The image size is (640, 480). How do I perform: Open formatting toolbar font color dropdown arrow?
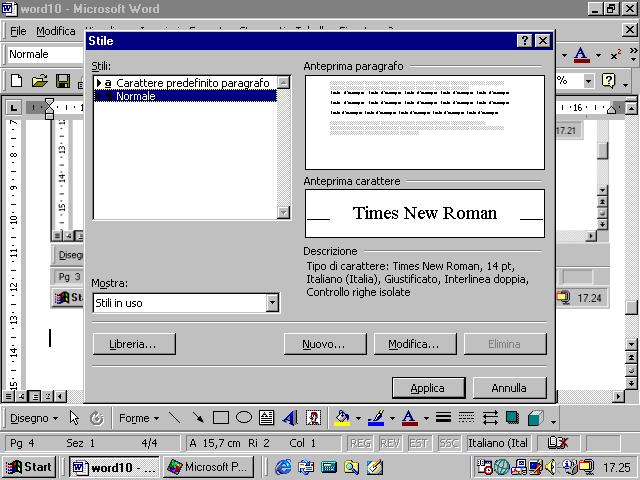(x=598, y=55)
